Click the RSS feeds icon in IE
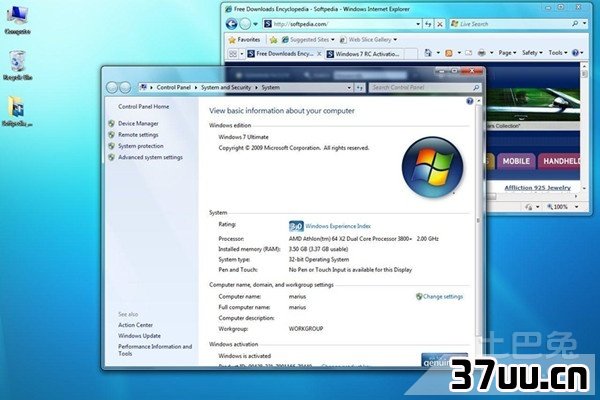The width and height of the screenshot is (600, 400). (449, 53)
